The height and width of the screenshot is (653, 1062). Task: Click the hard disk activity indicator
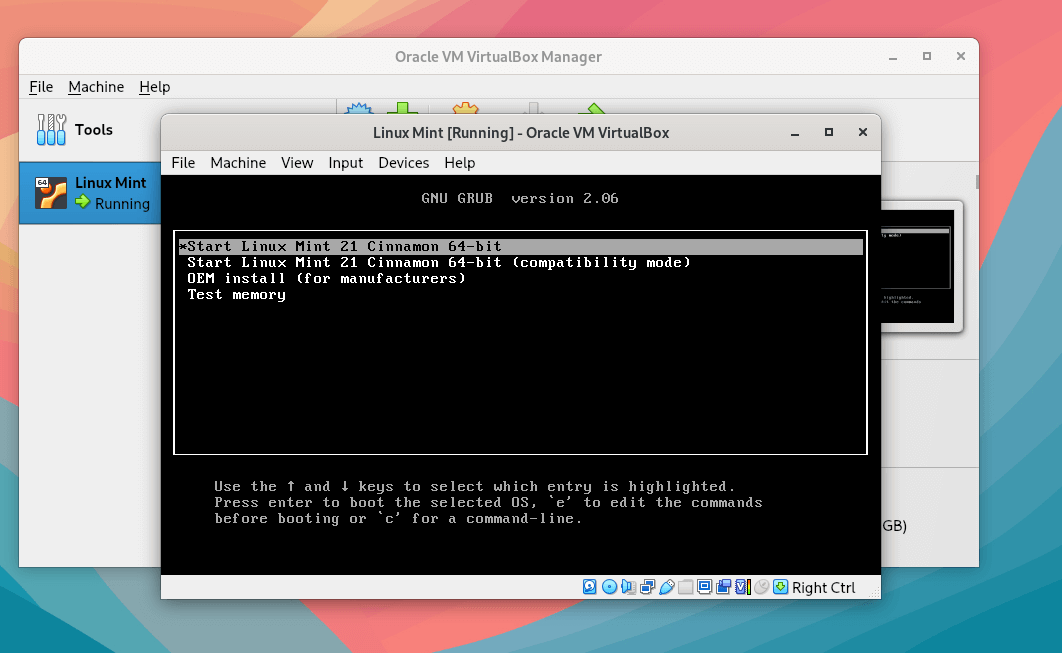(590, 587)
